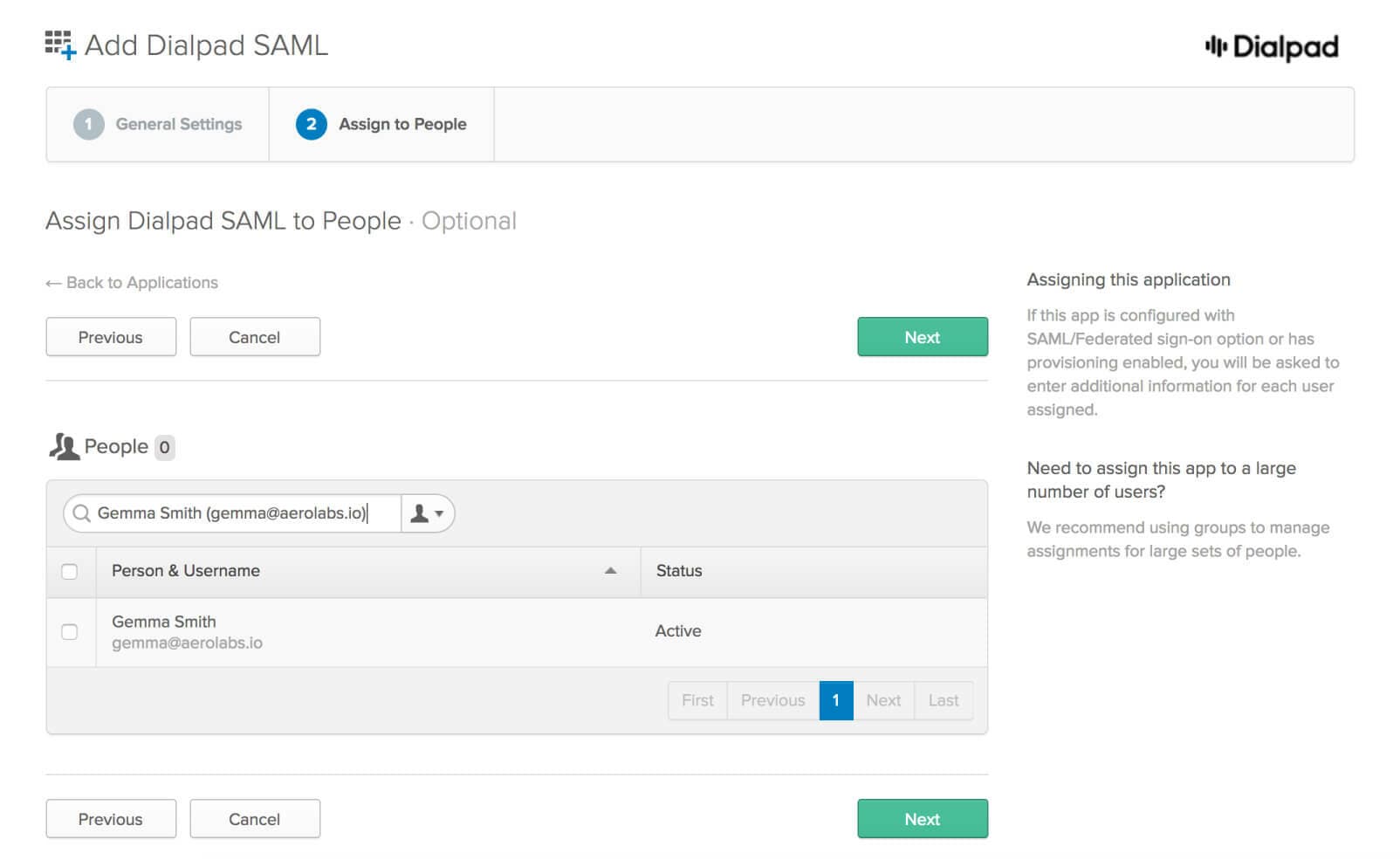Click the People group icon
This screenshot has height=860, width=1400.
click(64, 447)
